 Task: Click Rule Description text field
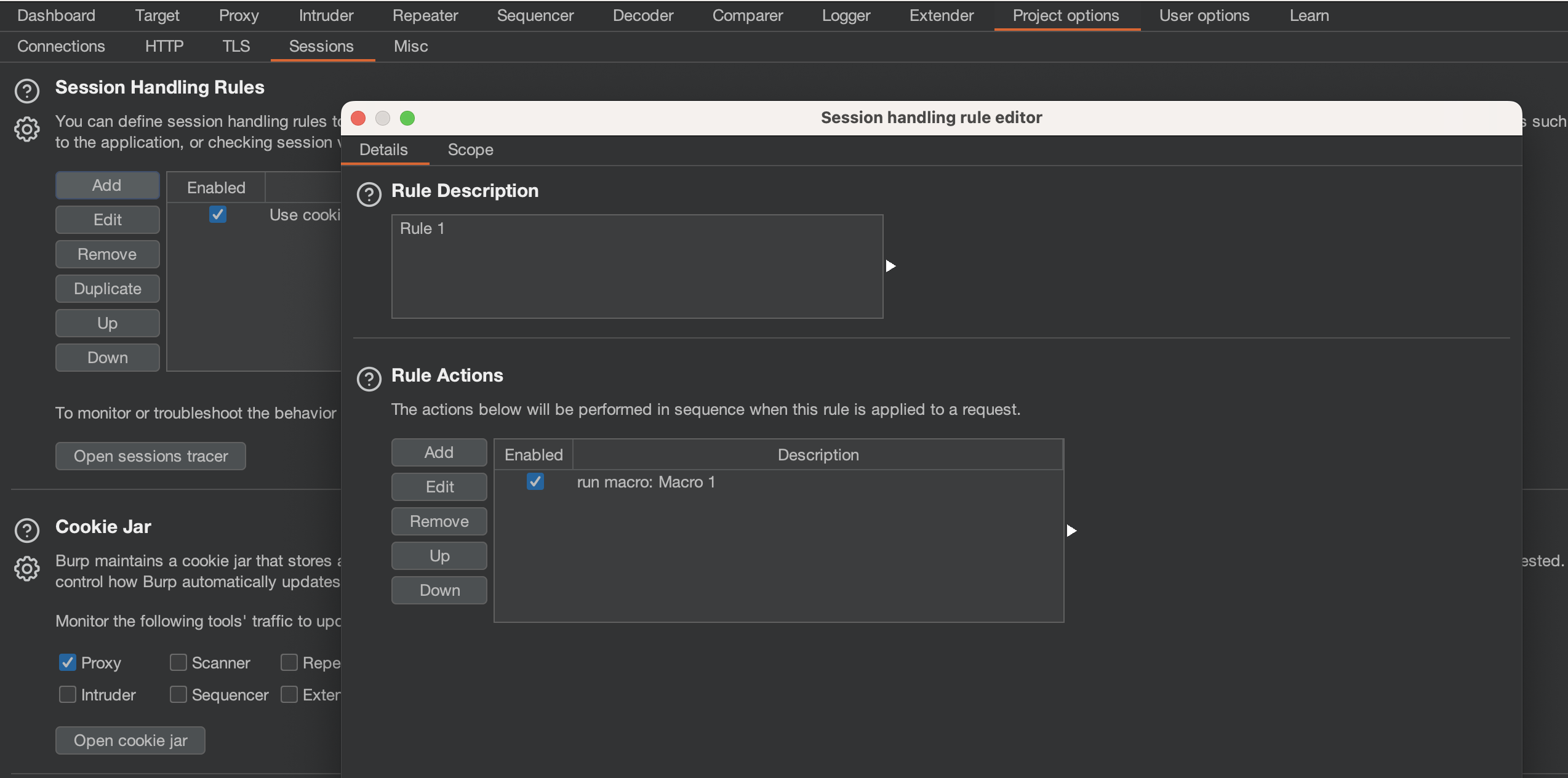pyautogui.click(x=637, y=267)
